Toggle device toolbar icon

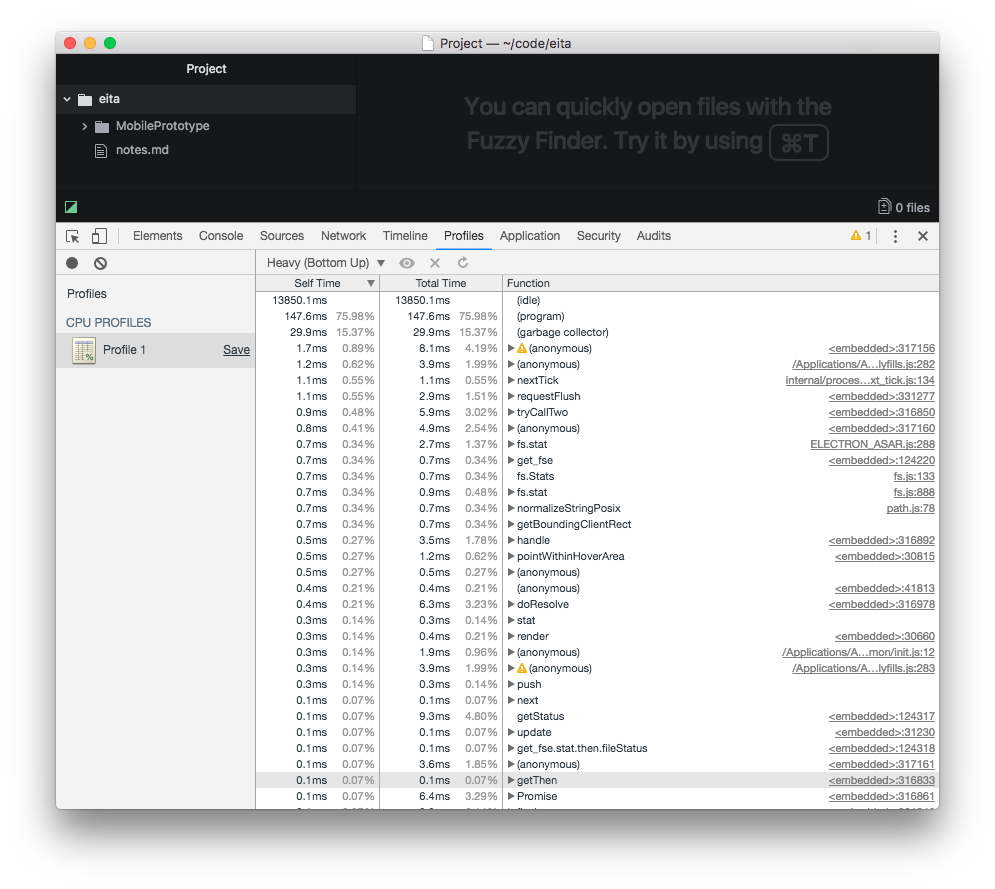pyautogui.click(x=99, y=236)
